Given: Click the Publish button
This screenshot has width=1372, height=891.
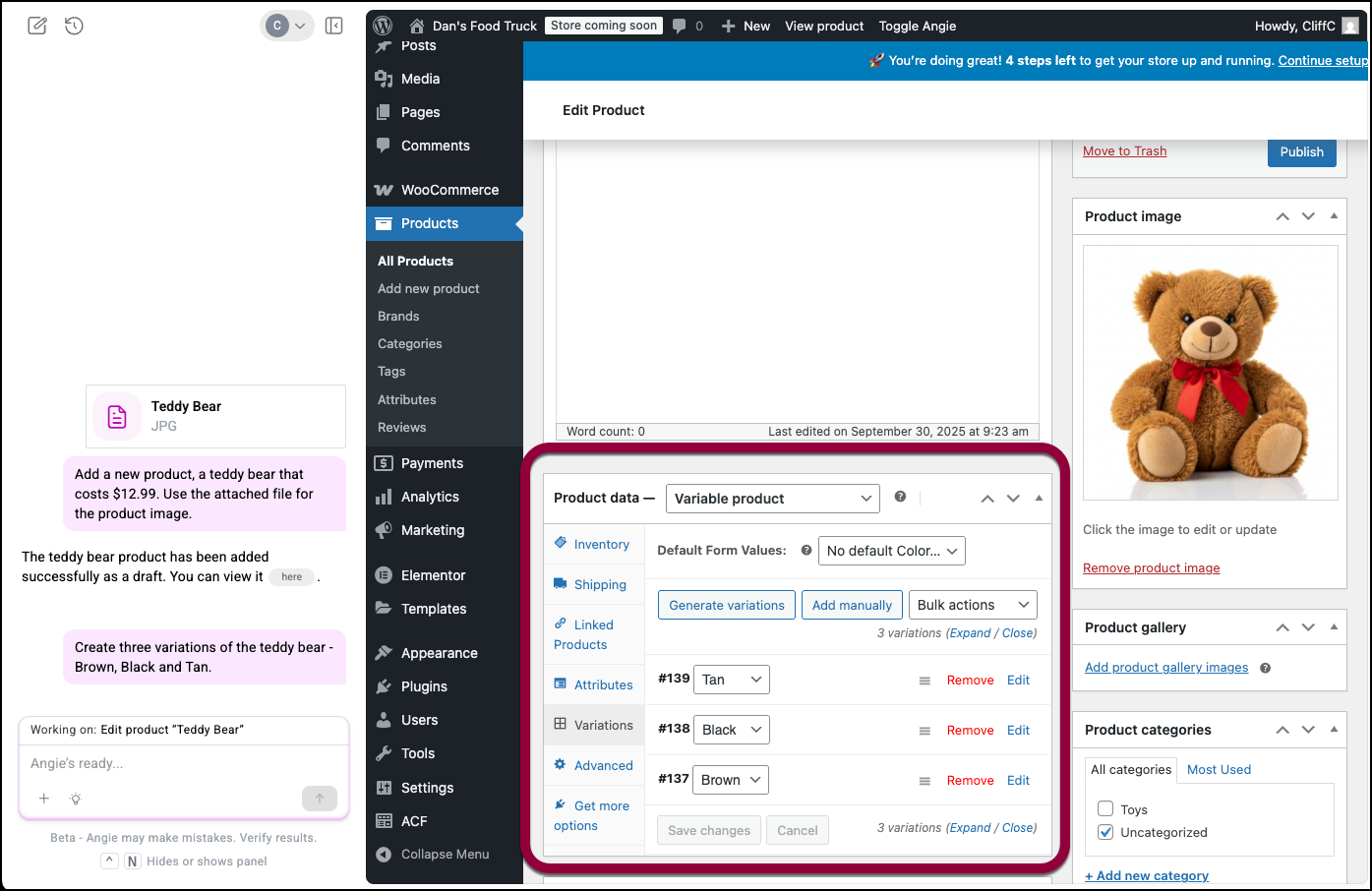Looking at the screenshot, I should click(x=1301, y=151).
